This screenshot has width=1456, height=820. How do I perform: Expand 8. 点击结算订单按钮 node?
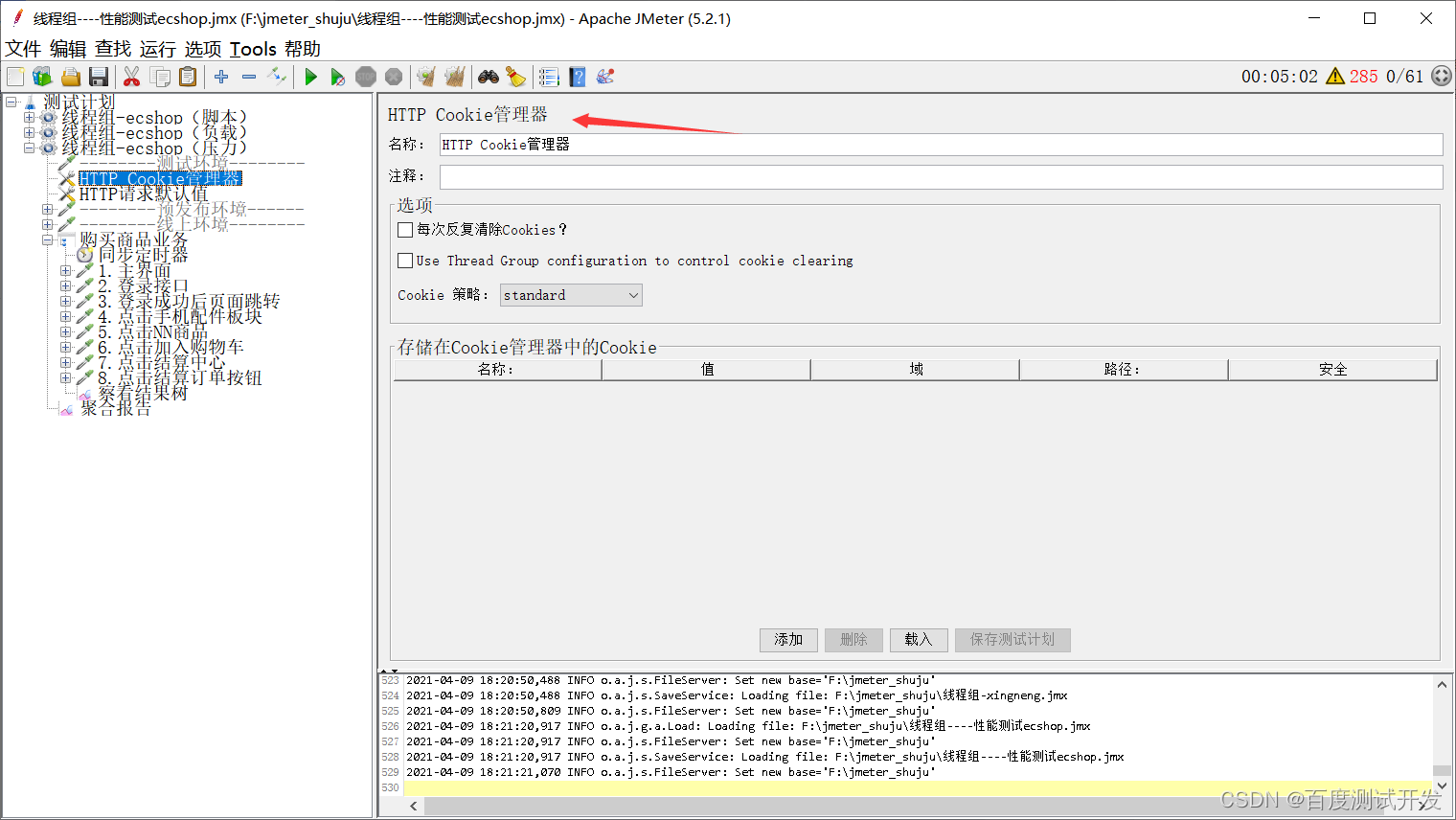pos(65,378)
